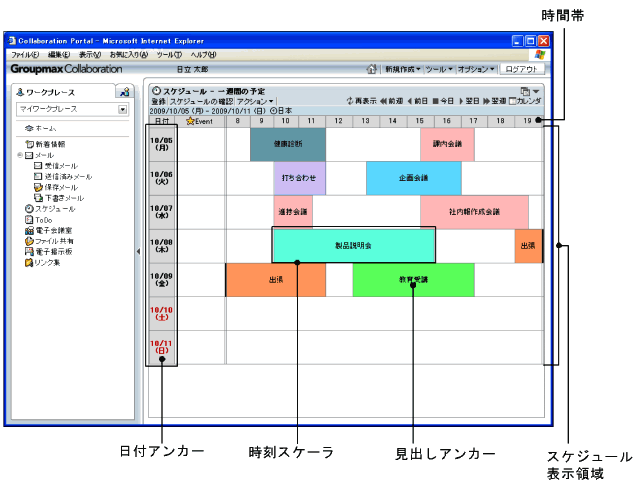Screen dimensions: 637x486
Task: Open the 進捗会議 appointment
Action: pyautogui.click(x=293, y=212)
